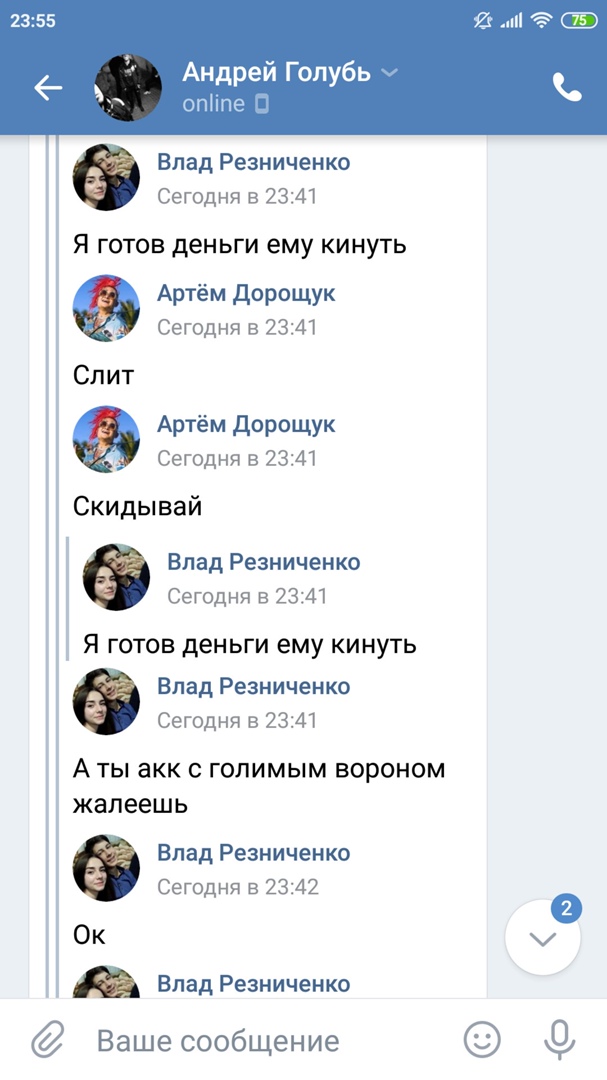The width and height of the screenshot is (607, 1080).
Task: Tap the back arrow in header
Action: coord(48,88)
